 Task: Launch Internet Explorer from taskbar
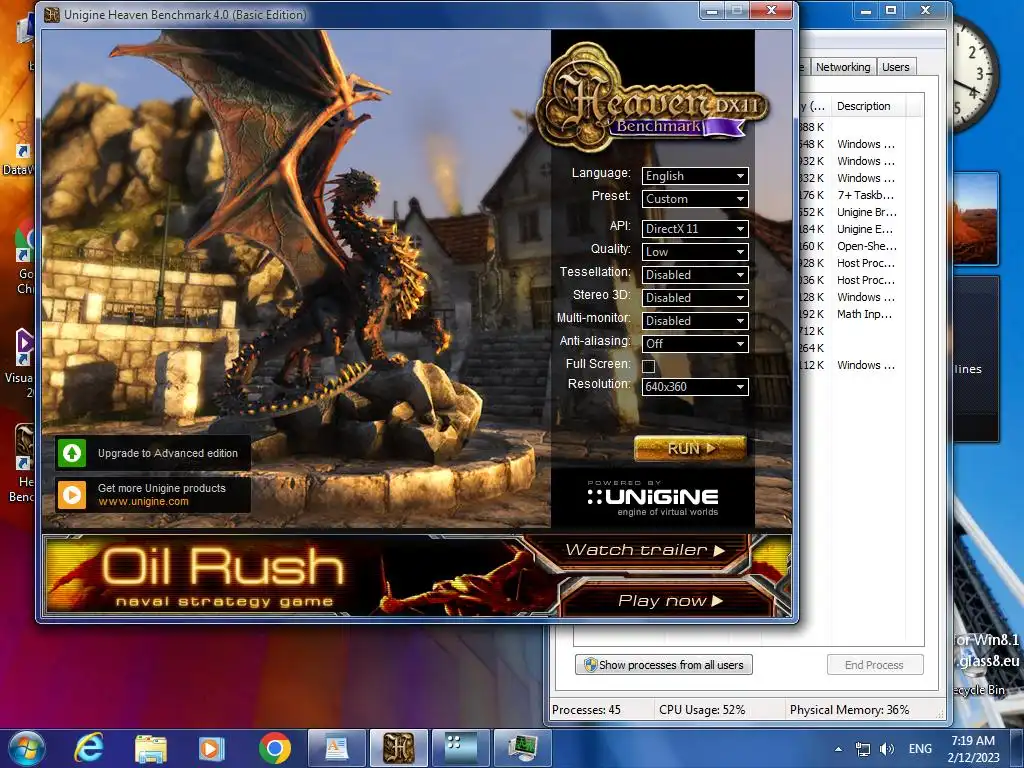coord(89,748)
